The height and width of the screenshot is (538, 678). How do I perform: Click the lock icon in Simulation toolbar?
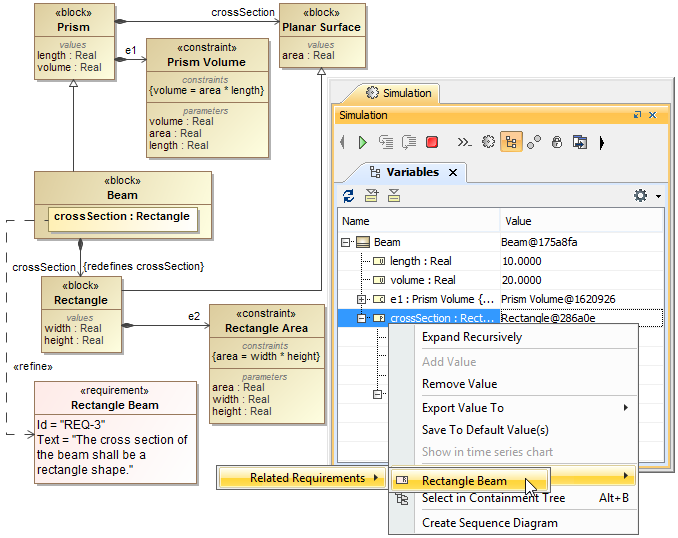coord(557,143)
